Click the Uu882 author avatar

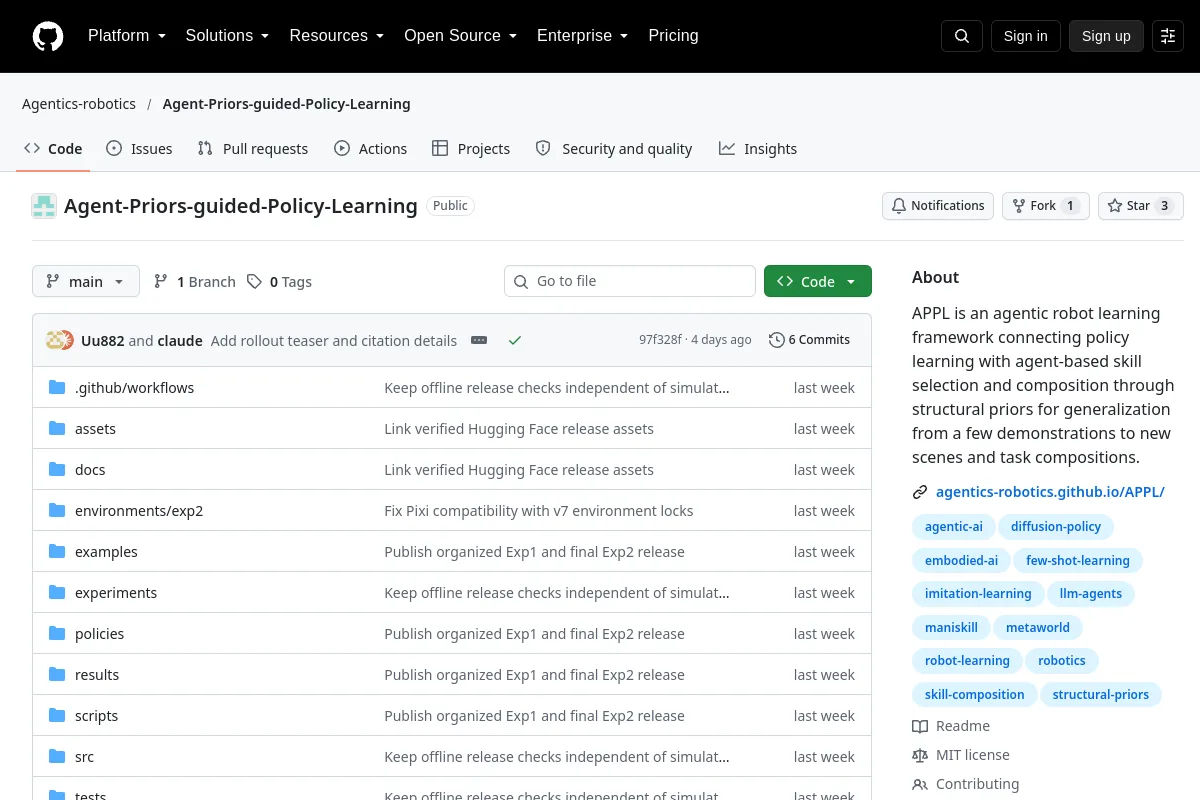(55, 340)
